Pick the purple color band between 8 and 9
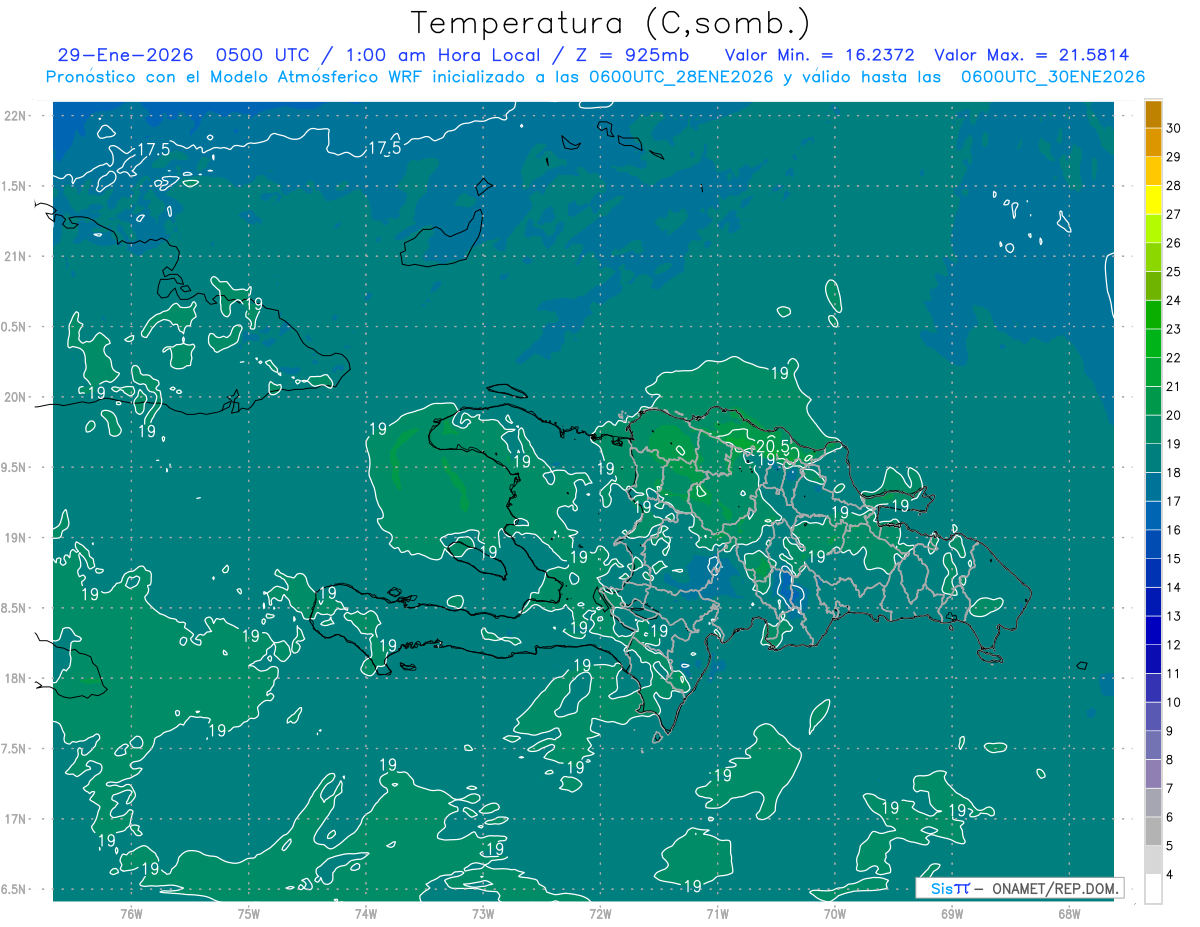The image size is (1200, 927). 1153,745
